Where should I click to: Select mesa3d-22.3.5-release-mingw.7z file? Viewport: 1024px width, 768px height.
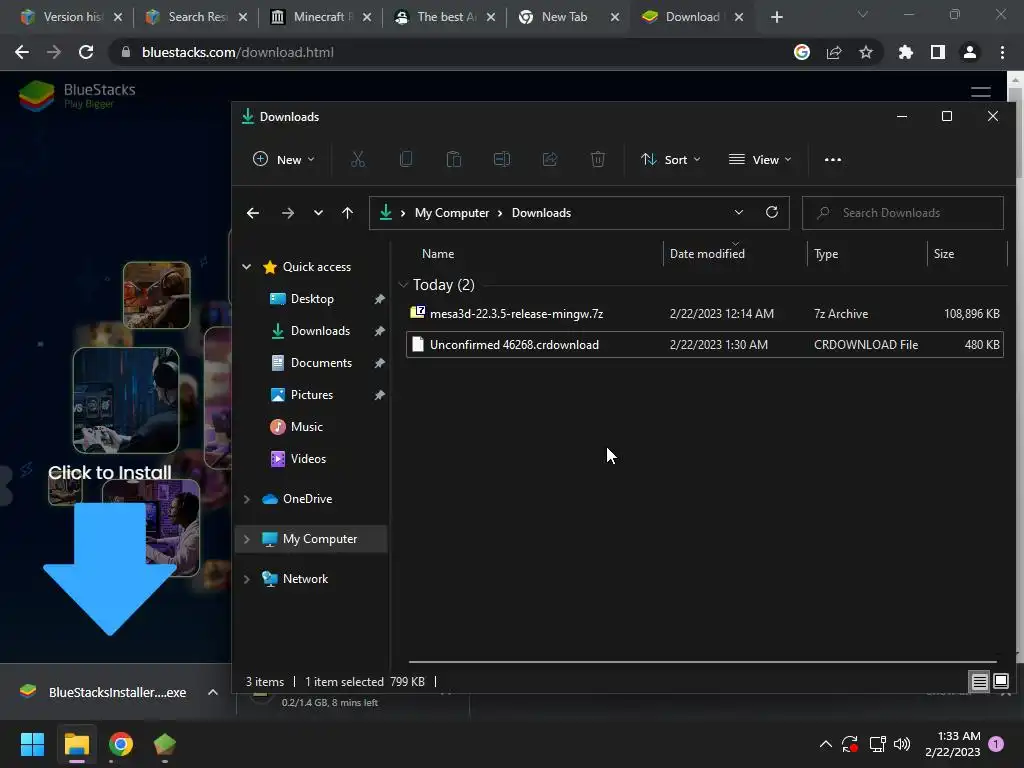tap(705, 313)
